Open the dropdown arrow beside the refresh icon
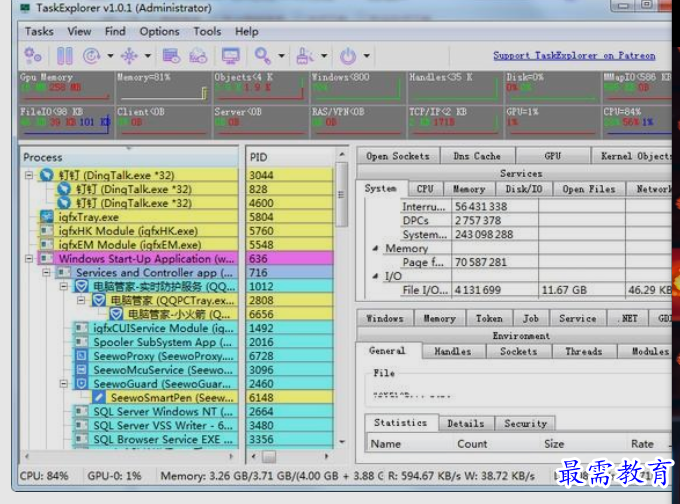The image size is (680, 504). pos(110,56)
